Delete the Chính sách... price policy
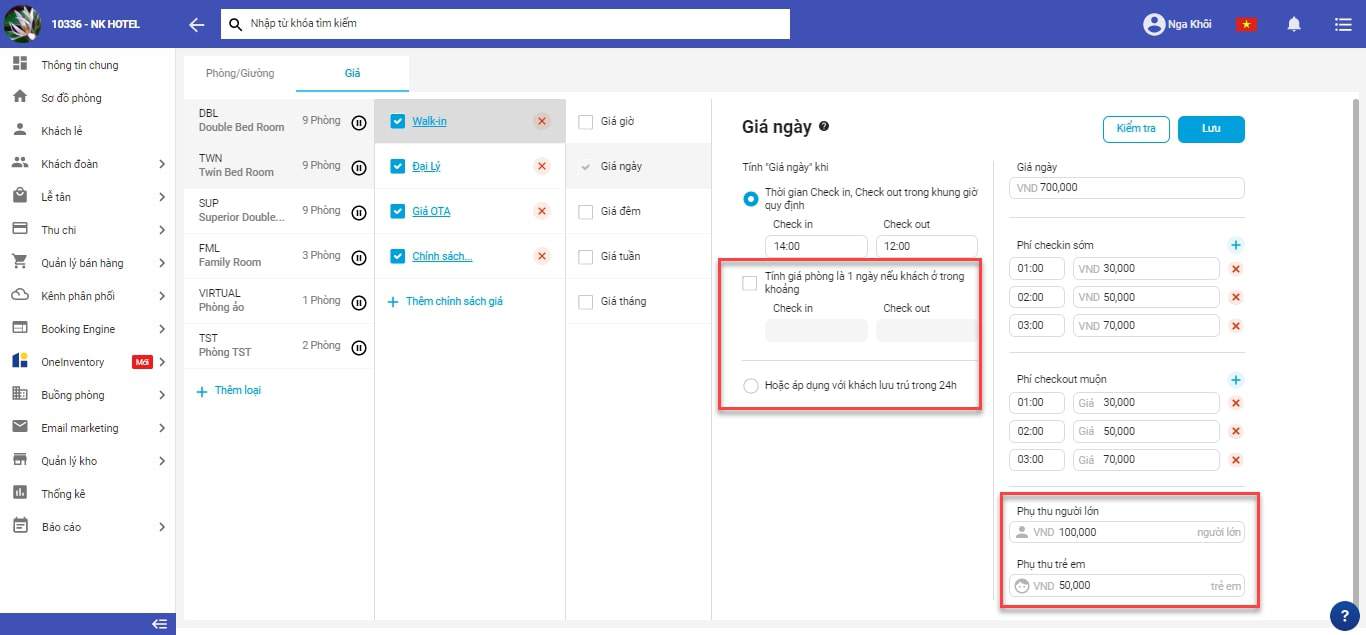 [x=542, y=256]
